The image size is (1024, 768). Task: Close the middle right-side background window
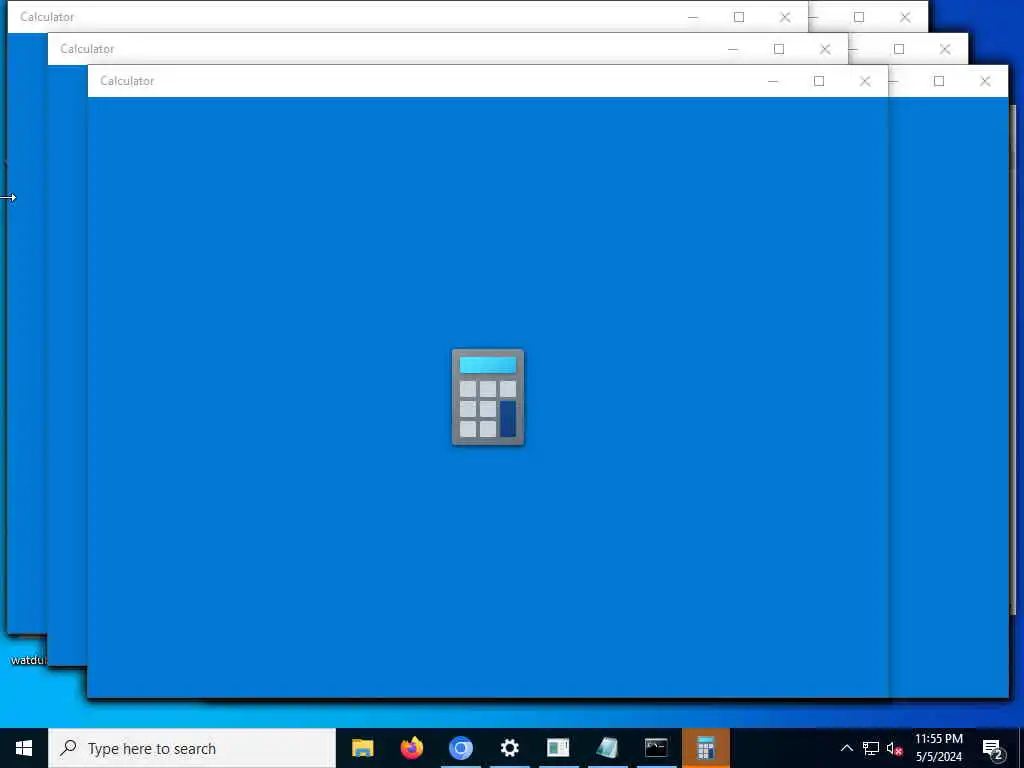coord(945,49)
